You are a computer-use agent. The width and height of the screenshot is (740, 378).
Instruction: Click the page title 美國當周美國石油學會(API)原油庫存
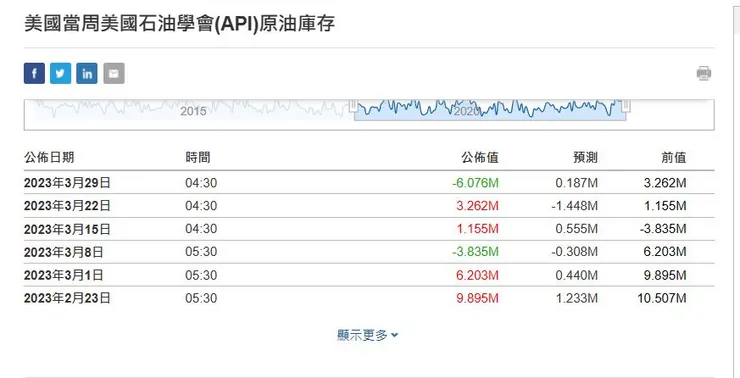pos(179,24)
